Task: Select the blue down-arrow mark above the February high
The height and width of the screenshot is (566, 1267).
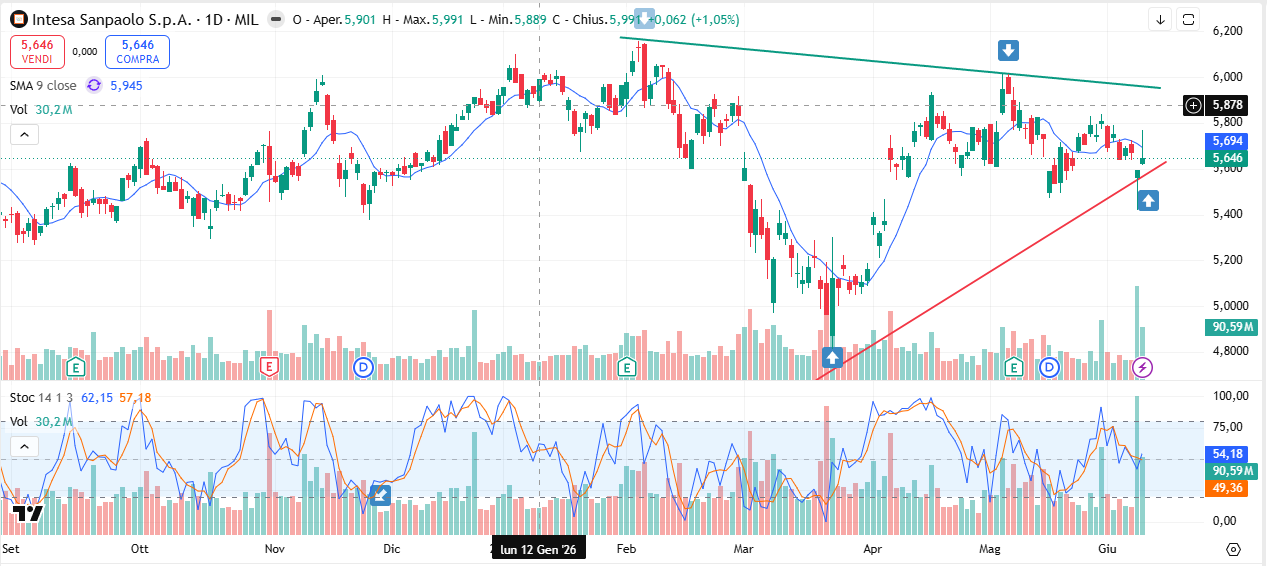Action: pyautogui.click(x=644, y=18)
